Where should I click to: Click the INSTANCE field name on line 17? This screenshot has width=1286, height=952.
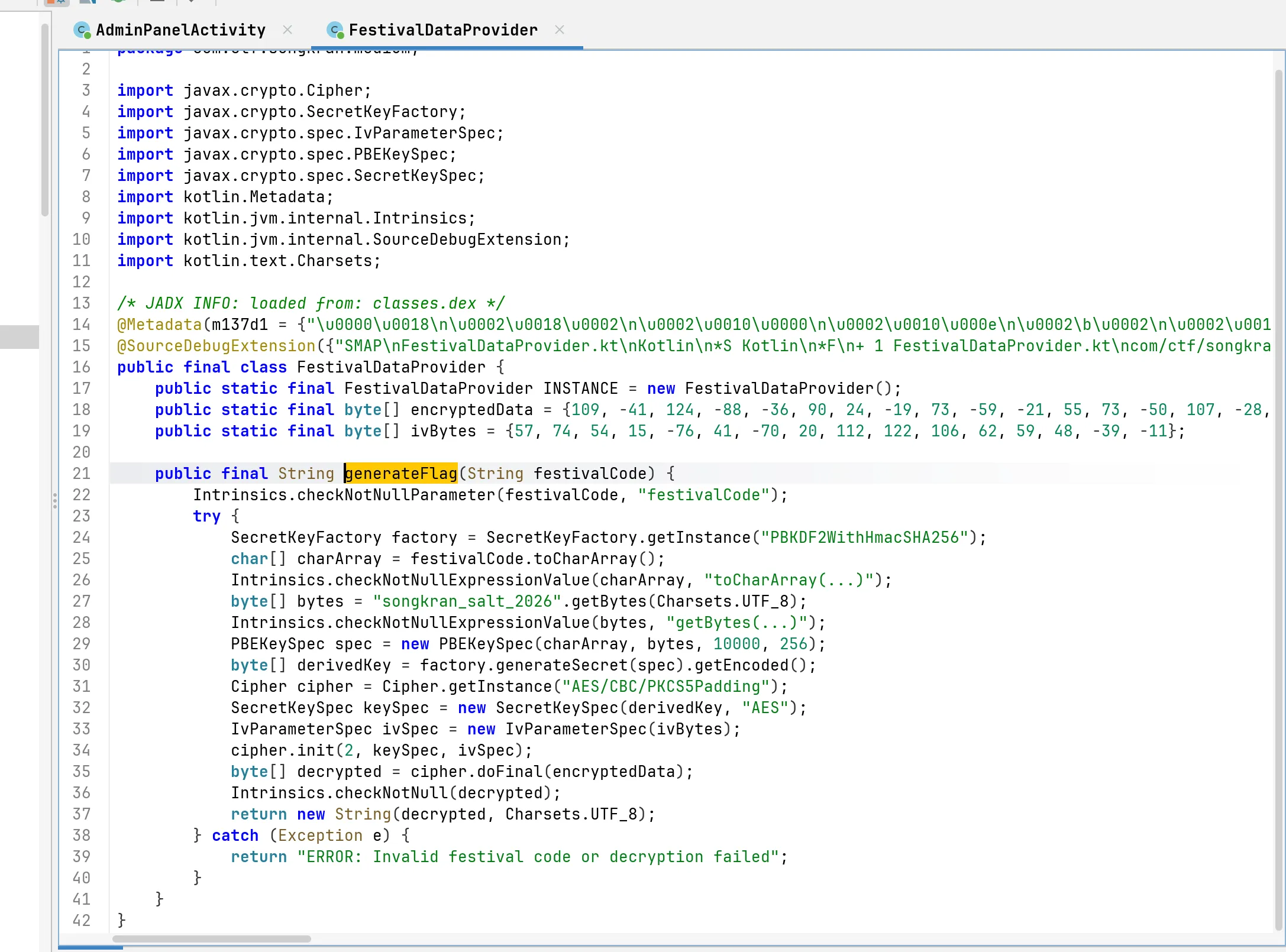(x=580, y=388)
